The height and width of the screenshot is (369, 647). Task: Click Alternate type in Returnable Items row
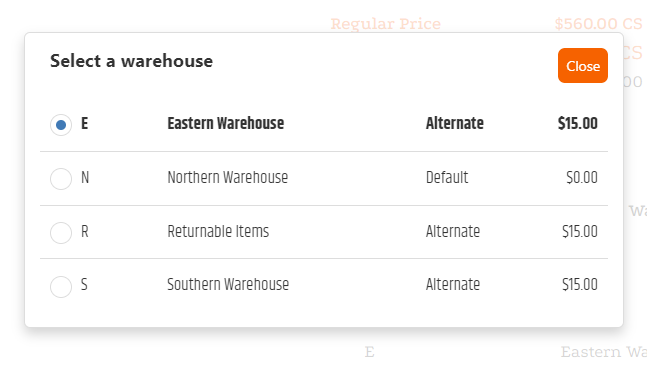pos(453,231)
